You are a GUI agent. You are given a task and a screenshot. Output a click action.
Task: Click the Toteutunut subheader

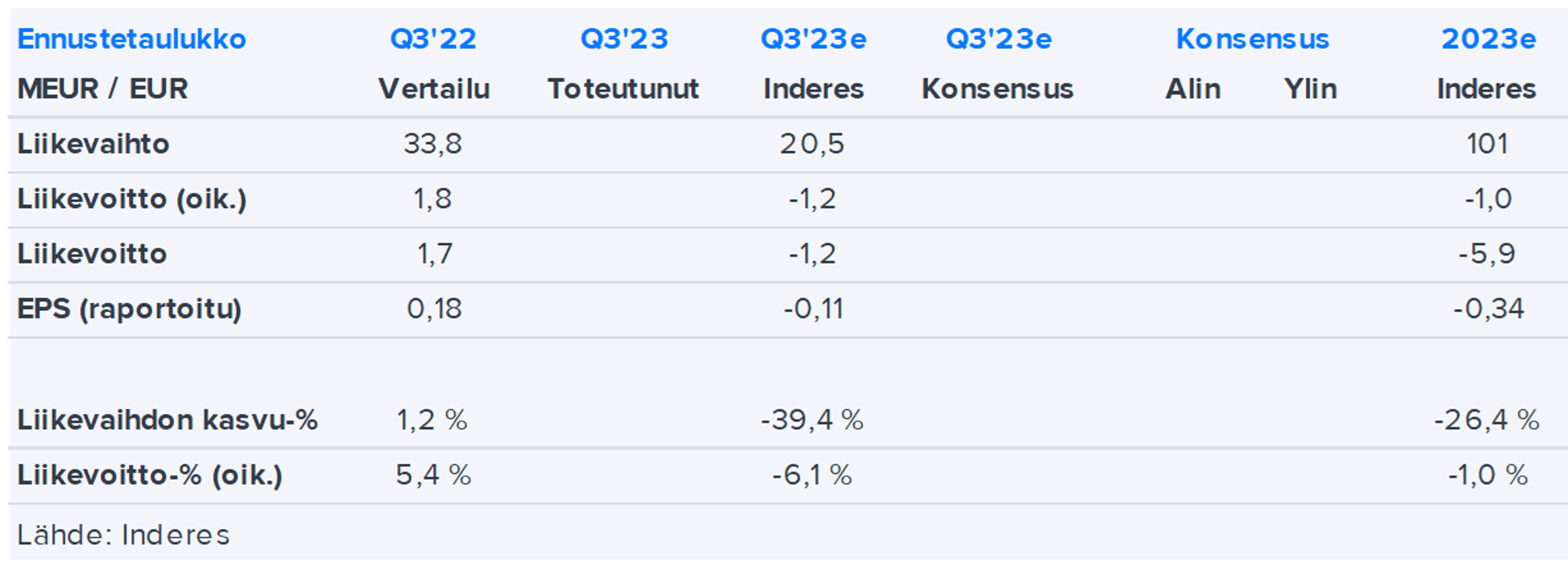click(x=623, y=89)
